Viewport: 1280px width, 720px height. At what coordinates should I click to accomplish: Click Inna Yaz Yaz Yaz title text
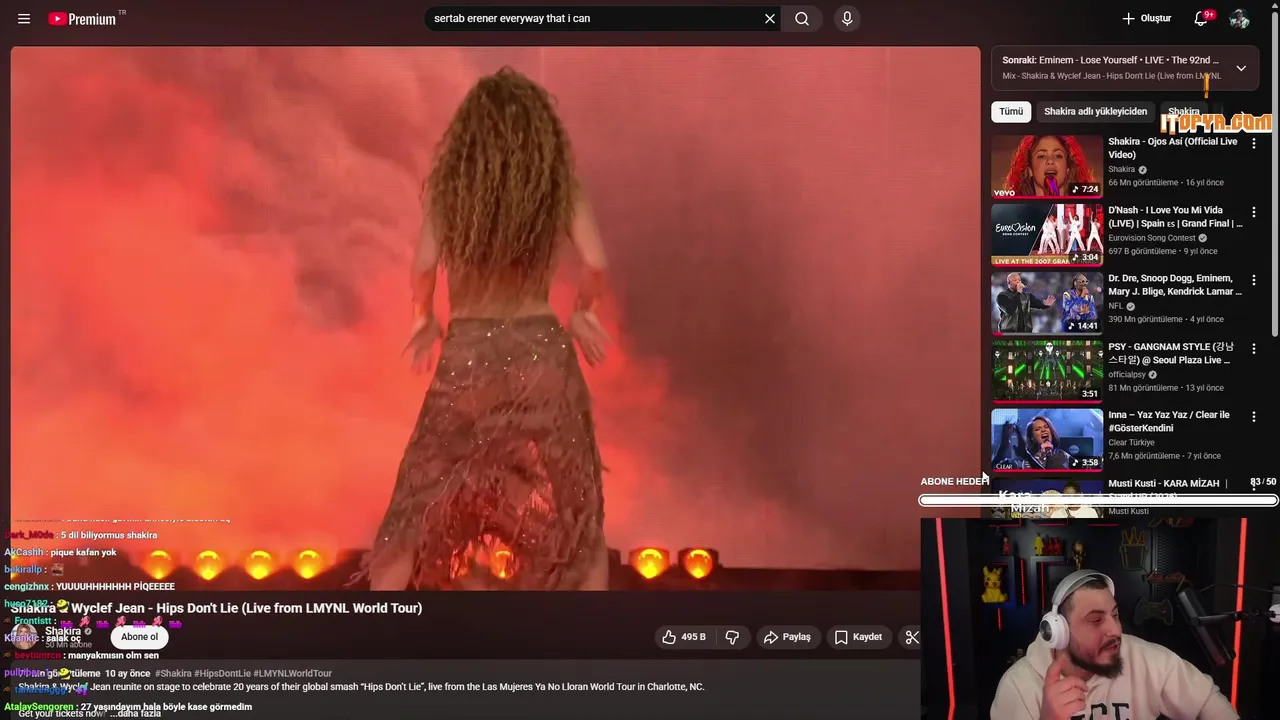pyautogui.click(x=1169, y=421)
